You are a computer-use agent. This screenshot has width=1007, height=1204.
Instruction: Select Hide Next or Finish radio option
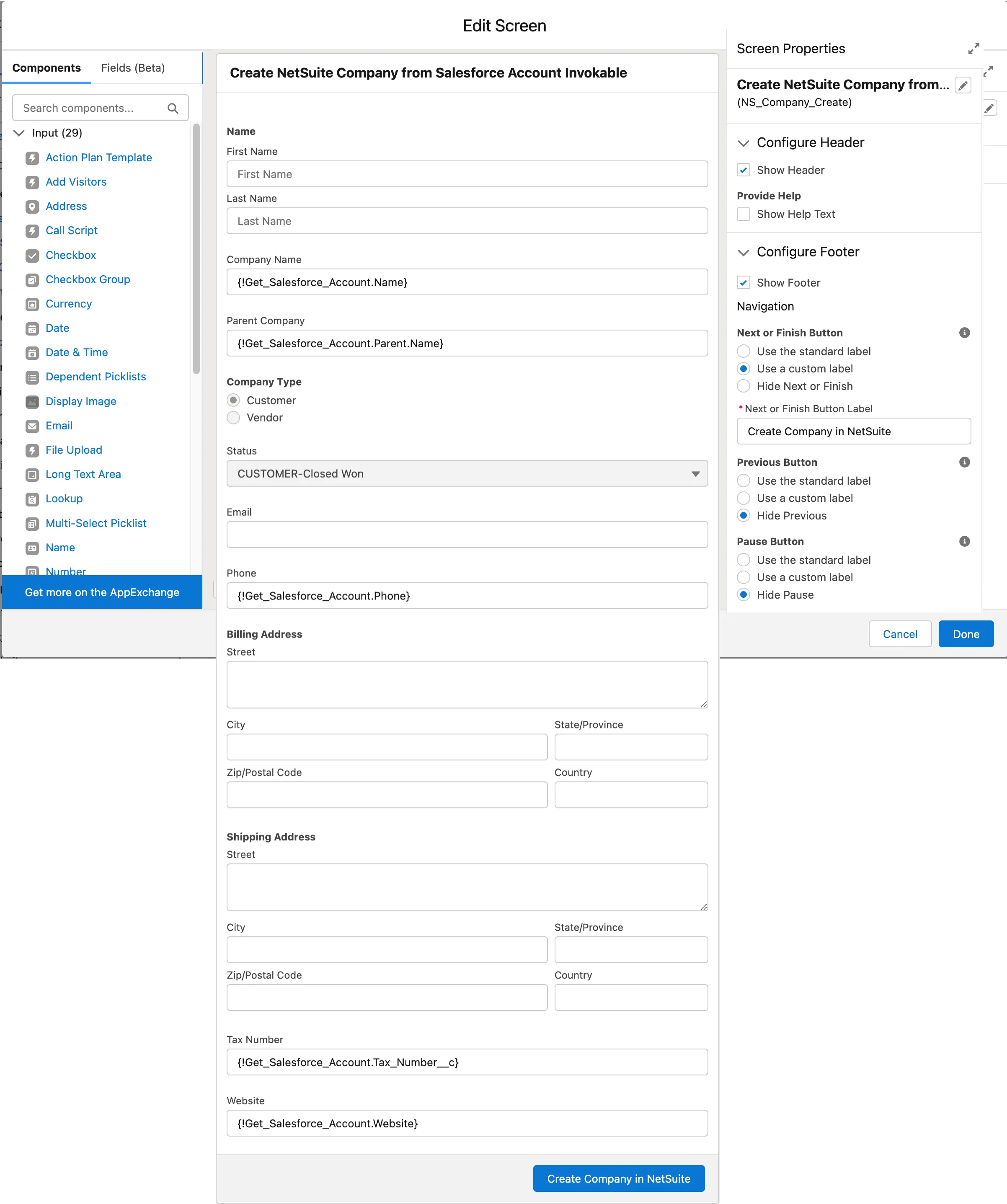(744, 386)
